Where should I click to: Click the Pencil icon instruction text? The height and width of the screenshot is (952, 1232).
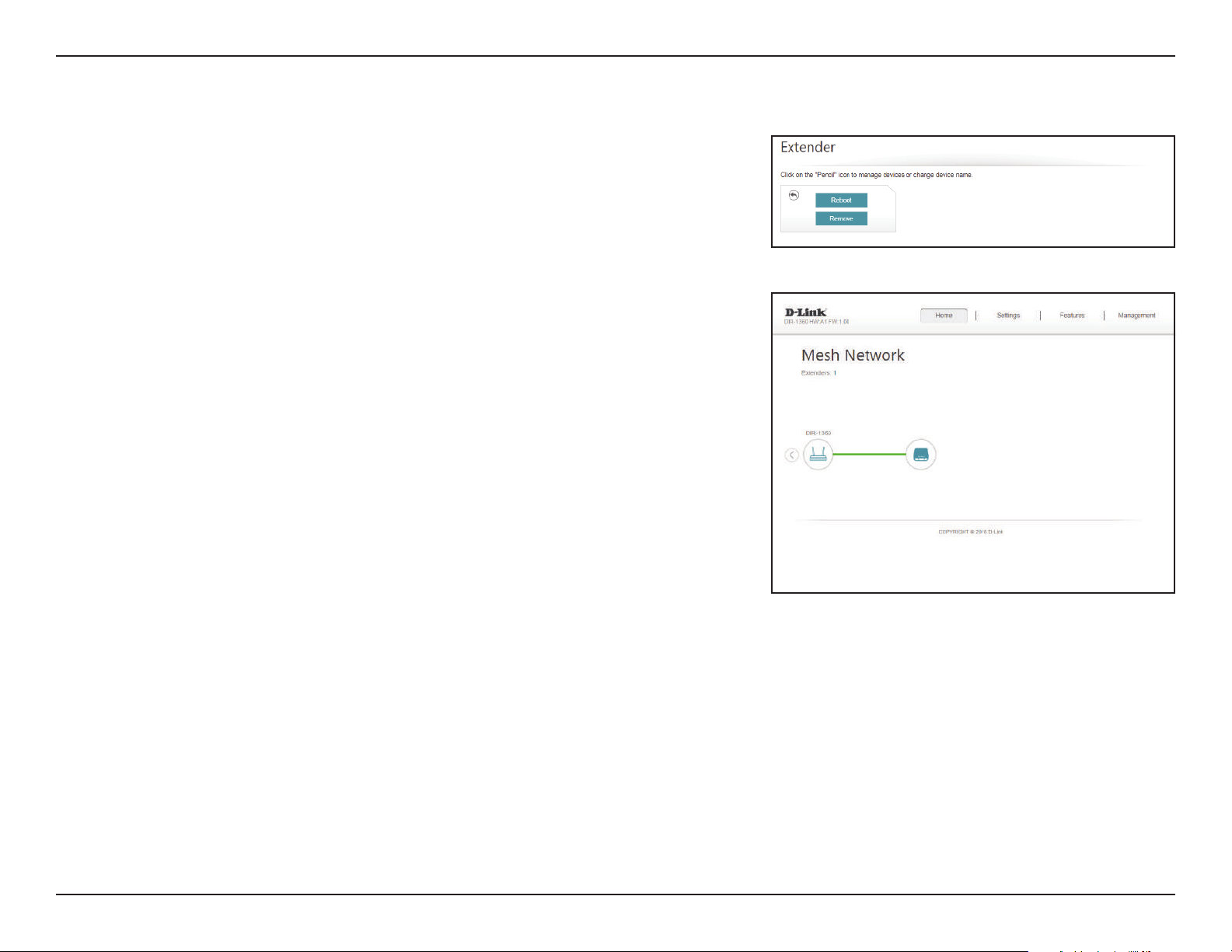877,175
